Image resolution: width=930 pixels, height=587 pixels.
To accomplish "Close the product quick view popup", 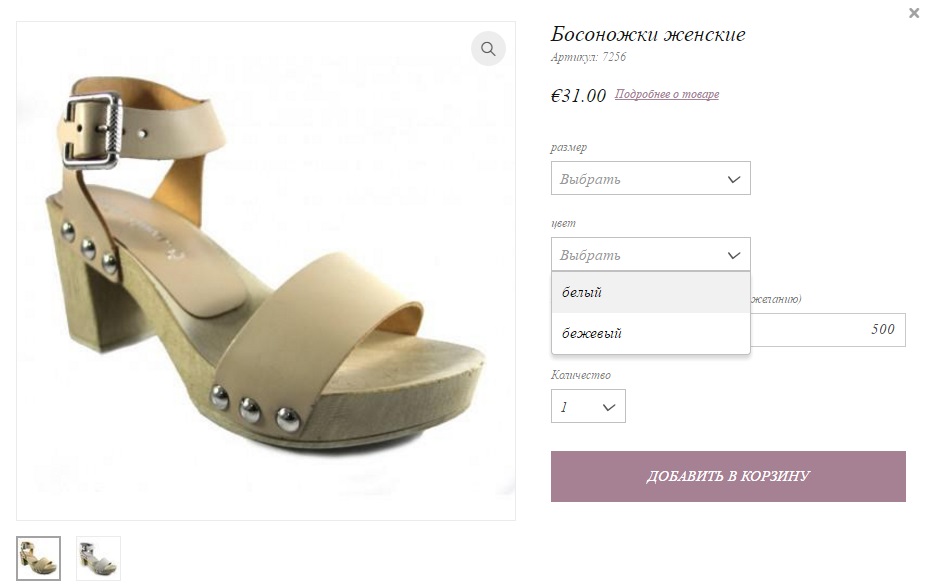I will click(914, 13).
